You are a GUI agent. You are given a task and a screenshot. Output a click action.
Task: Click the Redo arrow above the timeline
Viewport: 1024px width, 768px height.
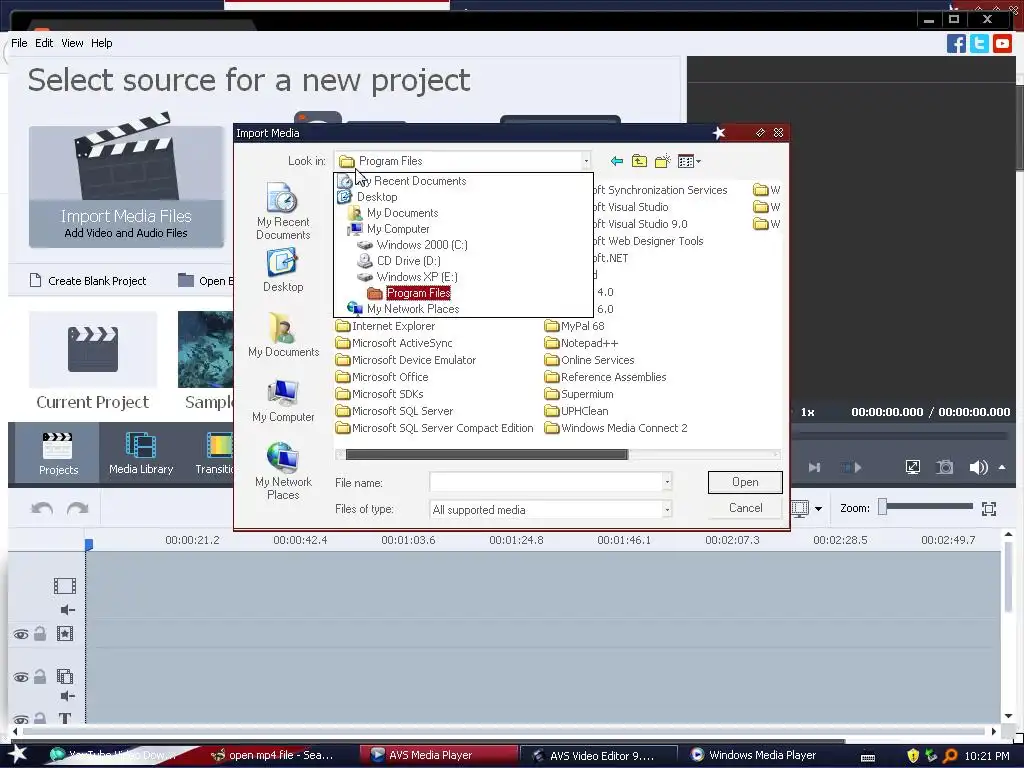[x=78, y=508]
